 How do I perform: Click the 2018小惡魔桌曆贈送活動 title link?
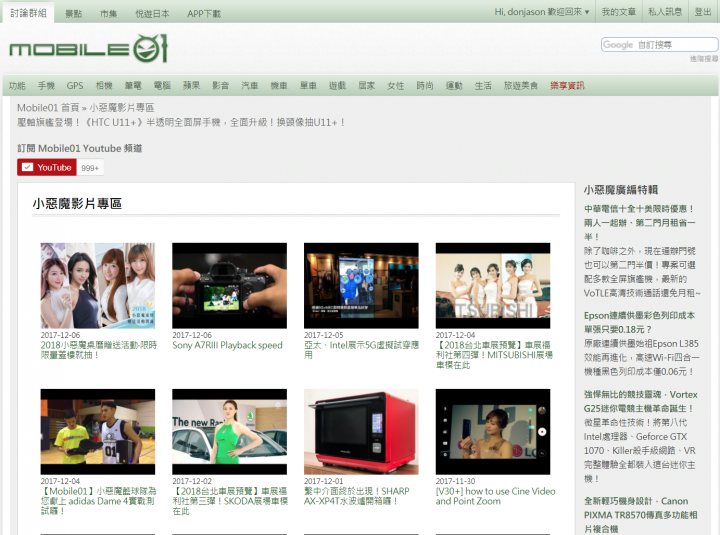99,350
